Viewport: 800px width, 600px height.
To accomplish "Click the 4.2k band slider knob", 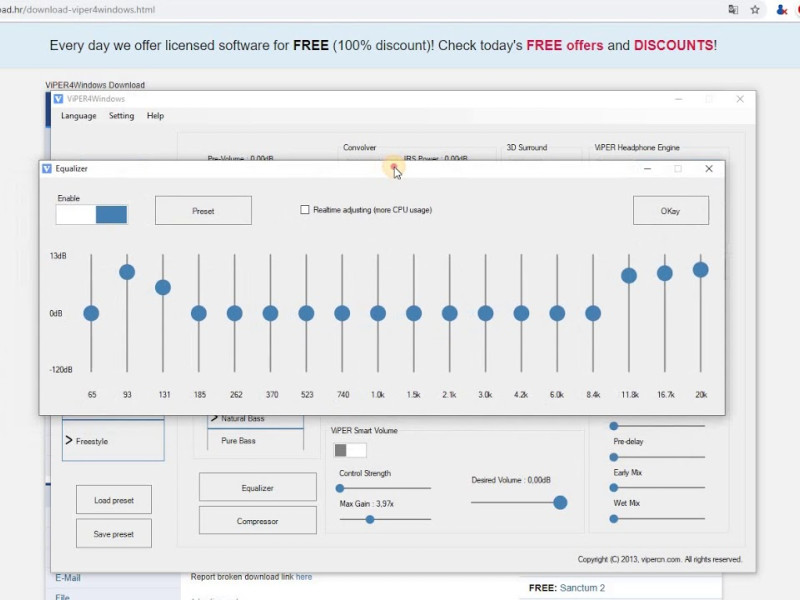I will pyautogui.click(x=521, y=313).
